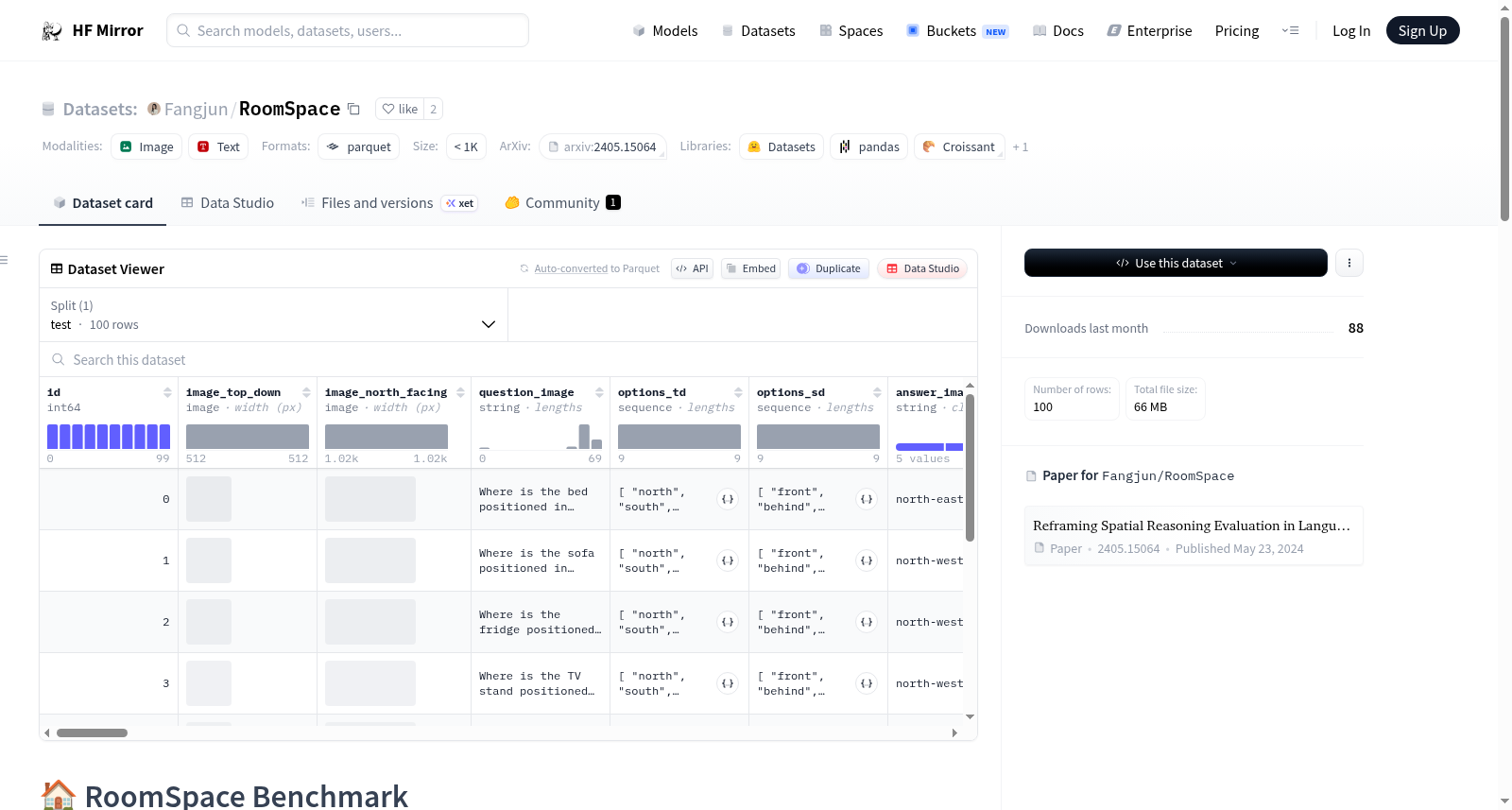Open the left sidebar toggle icon

click(x=4, y=260)
